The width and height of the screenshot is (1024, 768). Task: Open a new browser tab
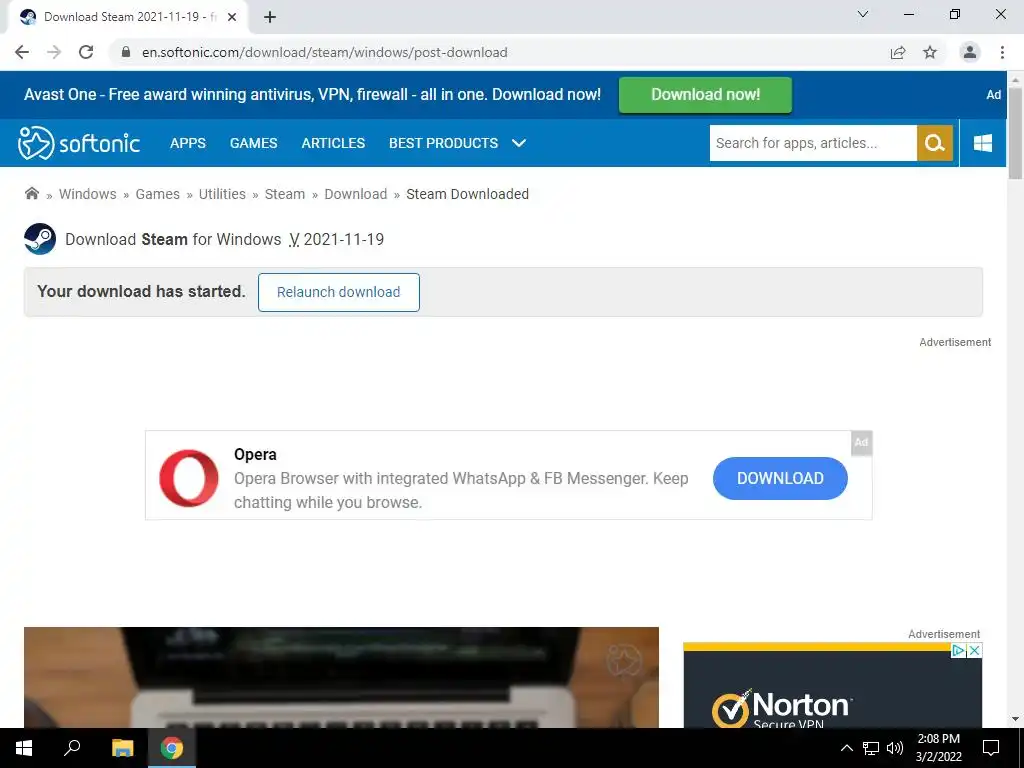(x=270, y=17)
